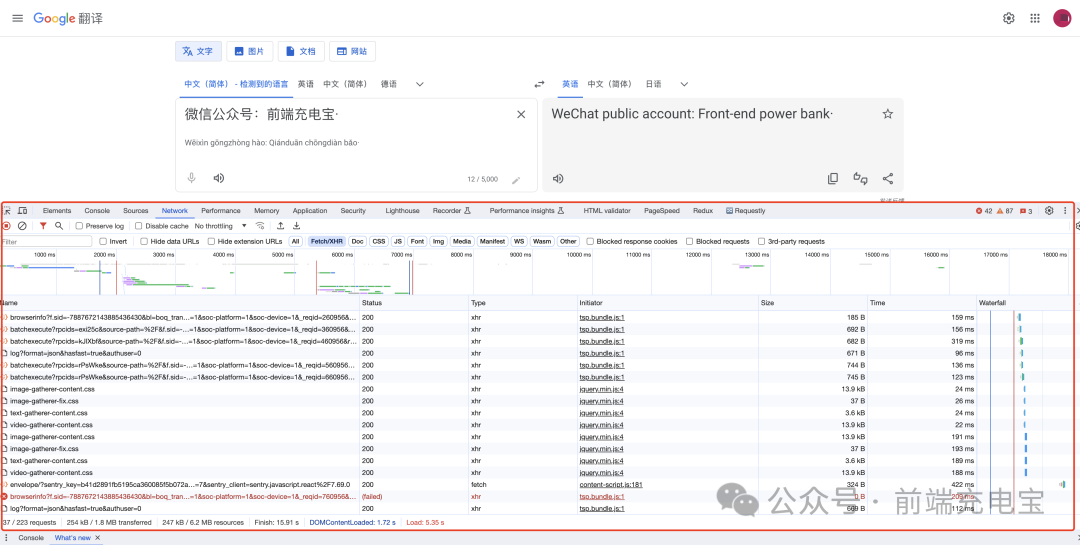Viewport: 1080px width, 545px height.
Task: Switch to the Console tab in DevTools
Action: pyautogui.click(x=97, y=211)
